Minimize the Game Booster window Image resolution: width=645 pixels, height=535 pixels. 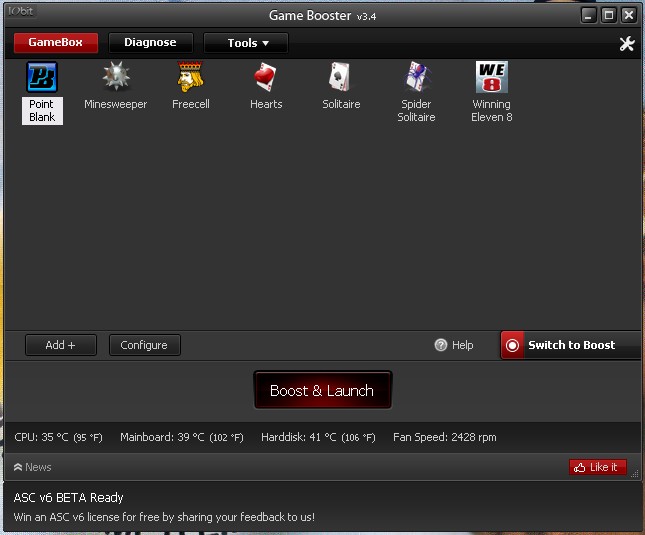point(589,16)
